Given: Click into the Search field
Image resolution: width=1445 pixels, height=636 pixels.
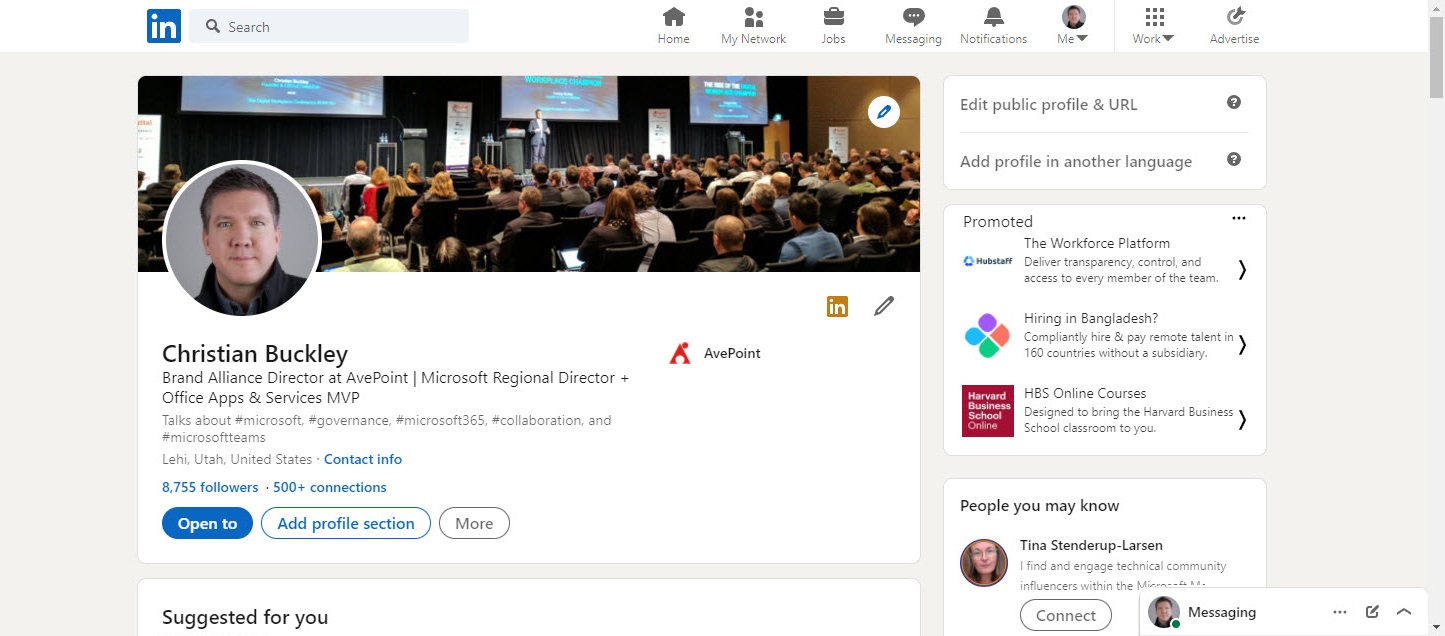Looking at the screenshot, I should [x=329, y=27].
